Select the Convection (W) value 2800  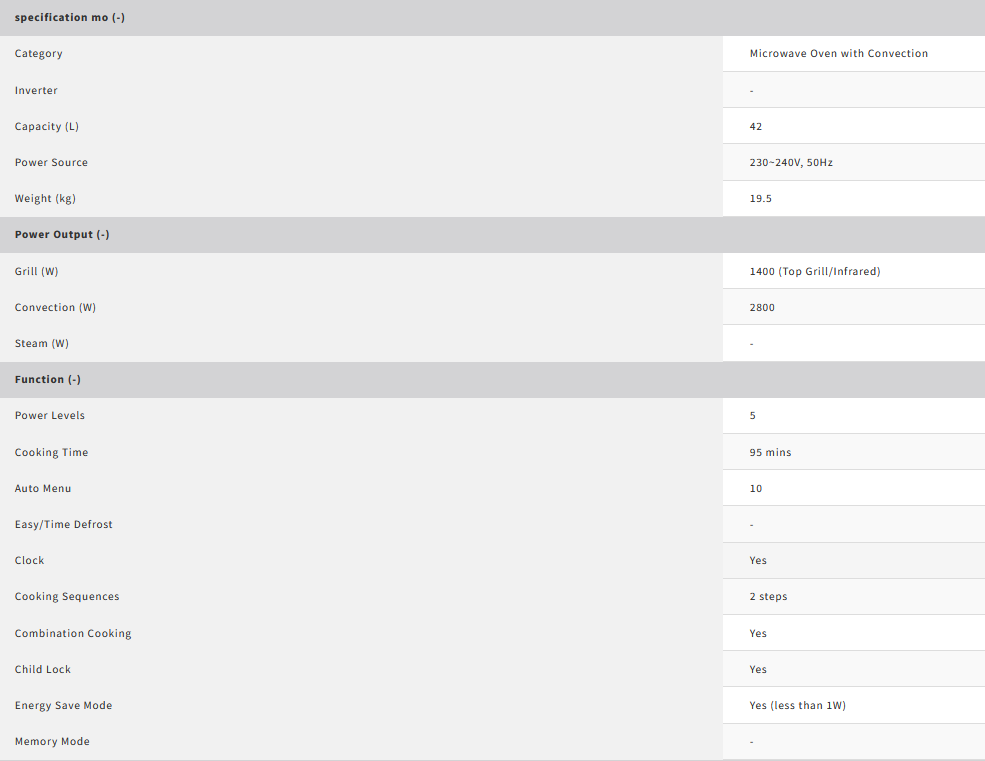click(762, 308)
